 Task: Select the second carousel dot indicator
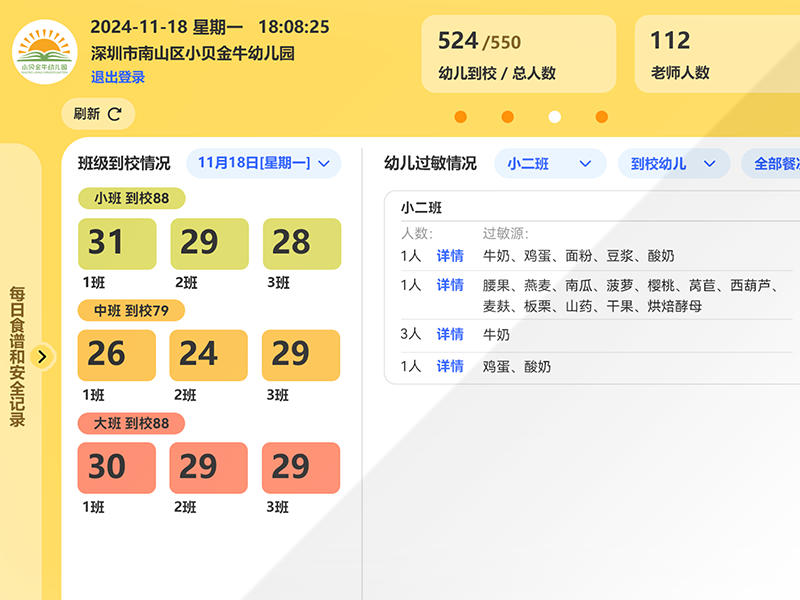pyautogui.click(x=507, y=117)
